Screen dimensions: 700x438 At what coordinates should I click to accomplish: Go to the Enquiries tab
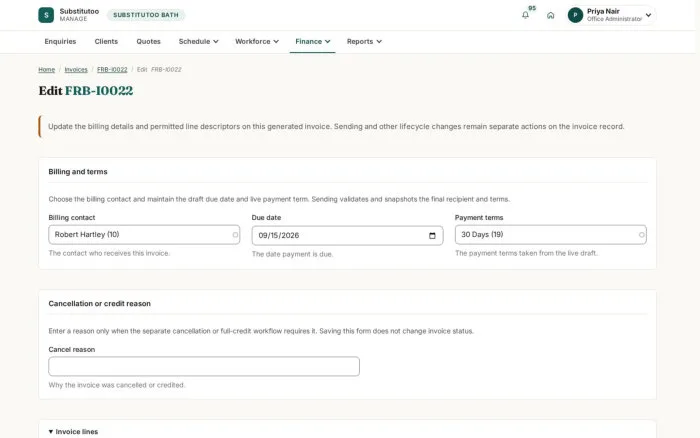60,41
